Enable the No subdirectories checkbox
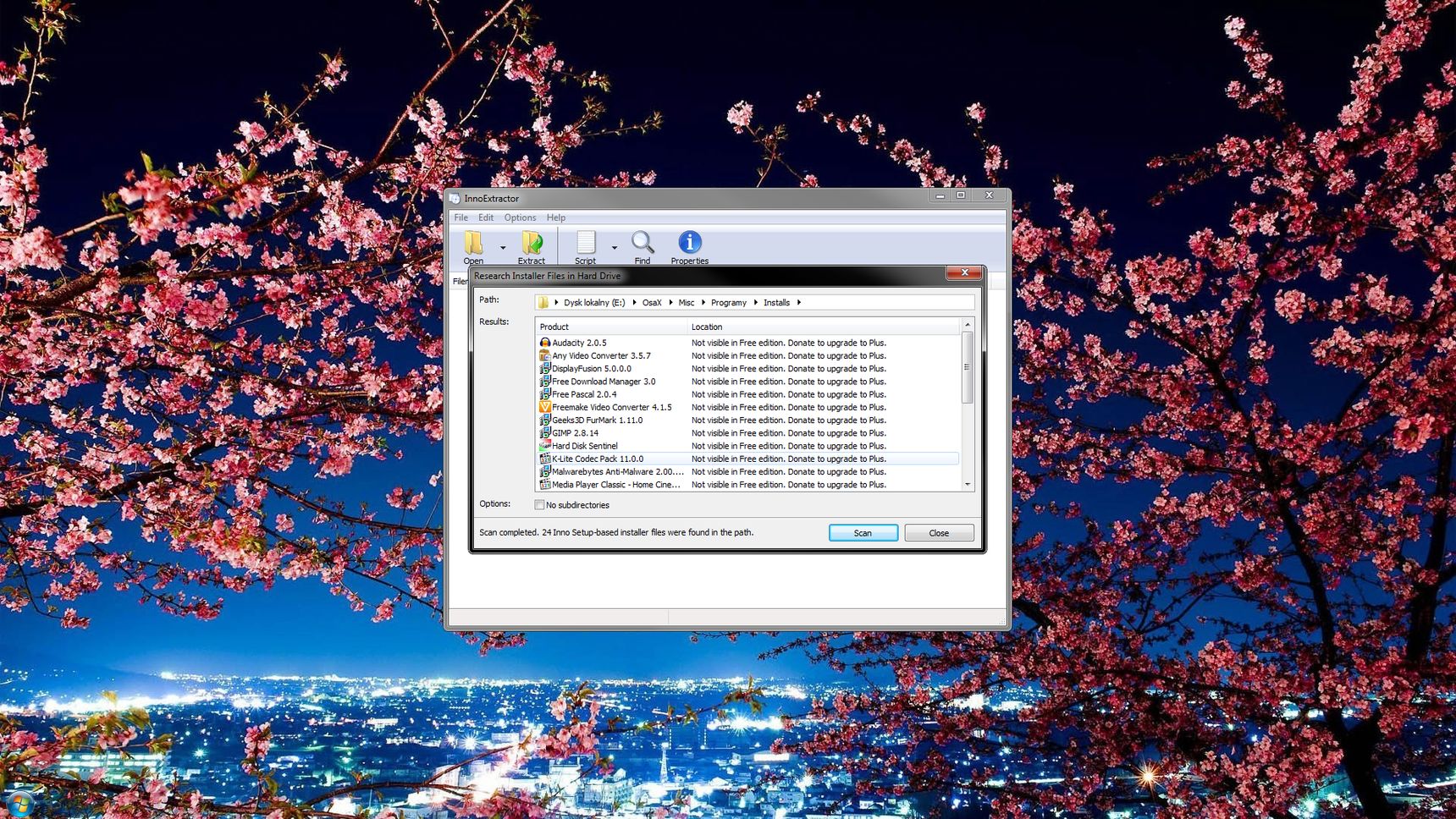Viewport: 1456px width, 819px height. (539, 505)
